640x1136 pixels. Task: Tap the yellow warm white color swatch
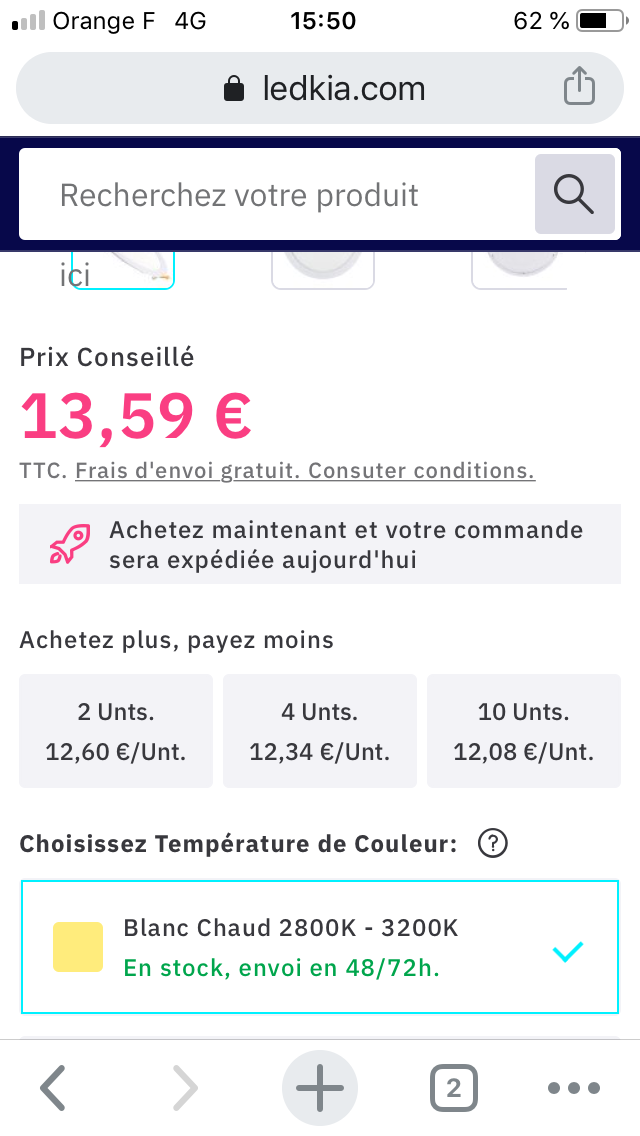78,947
